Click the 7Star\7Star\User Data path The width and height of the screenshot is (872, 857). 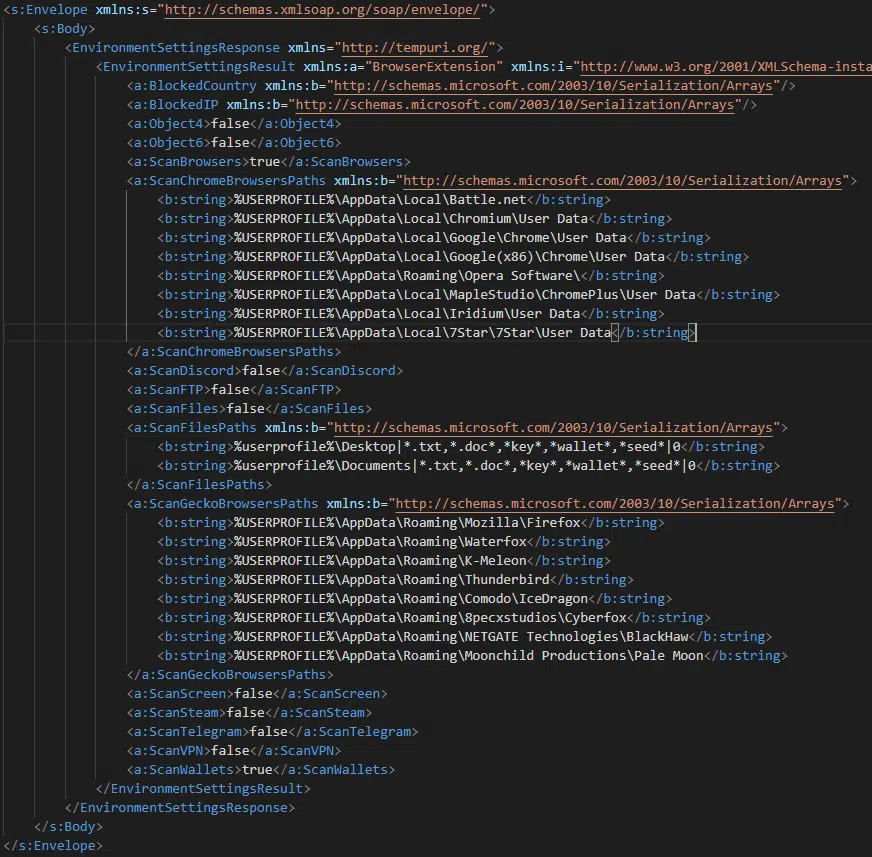423,333
